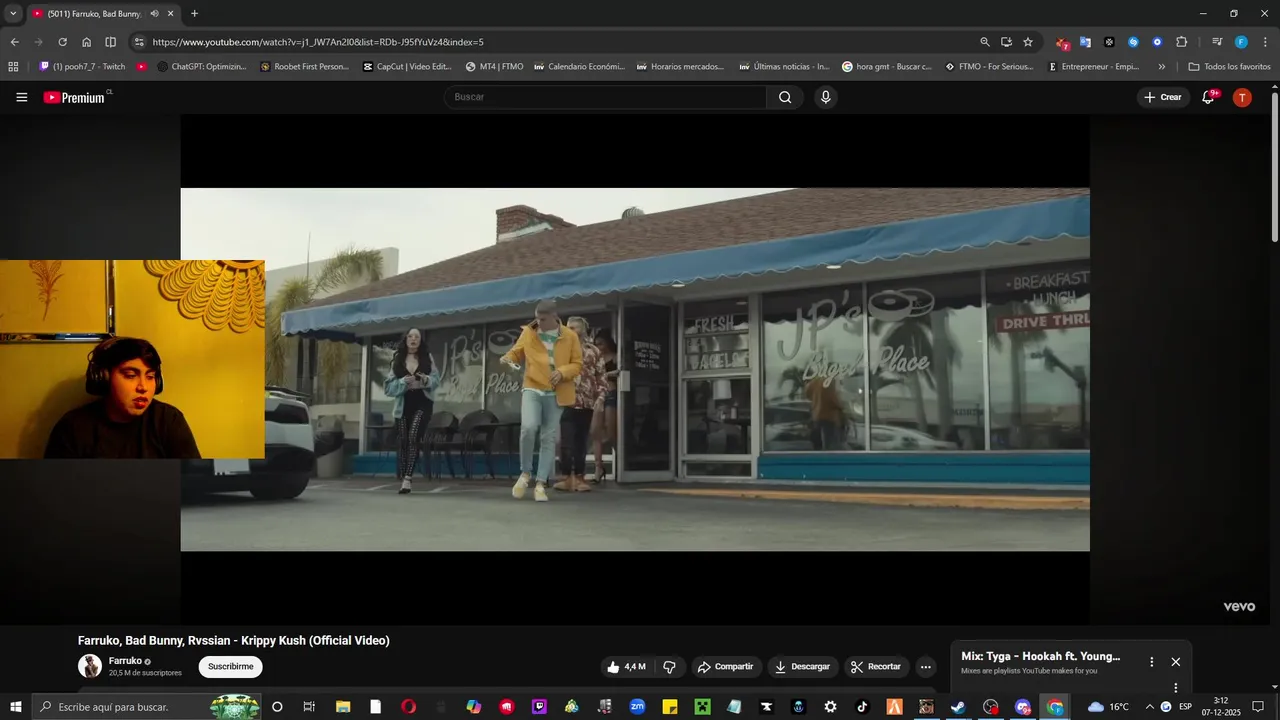This screenshot has width=1280, height=720.
Task: Click the Recortar clip button
Action: (x=877, y=667)
